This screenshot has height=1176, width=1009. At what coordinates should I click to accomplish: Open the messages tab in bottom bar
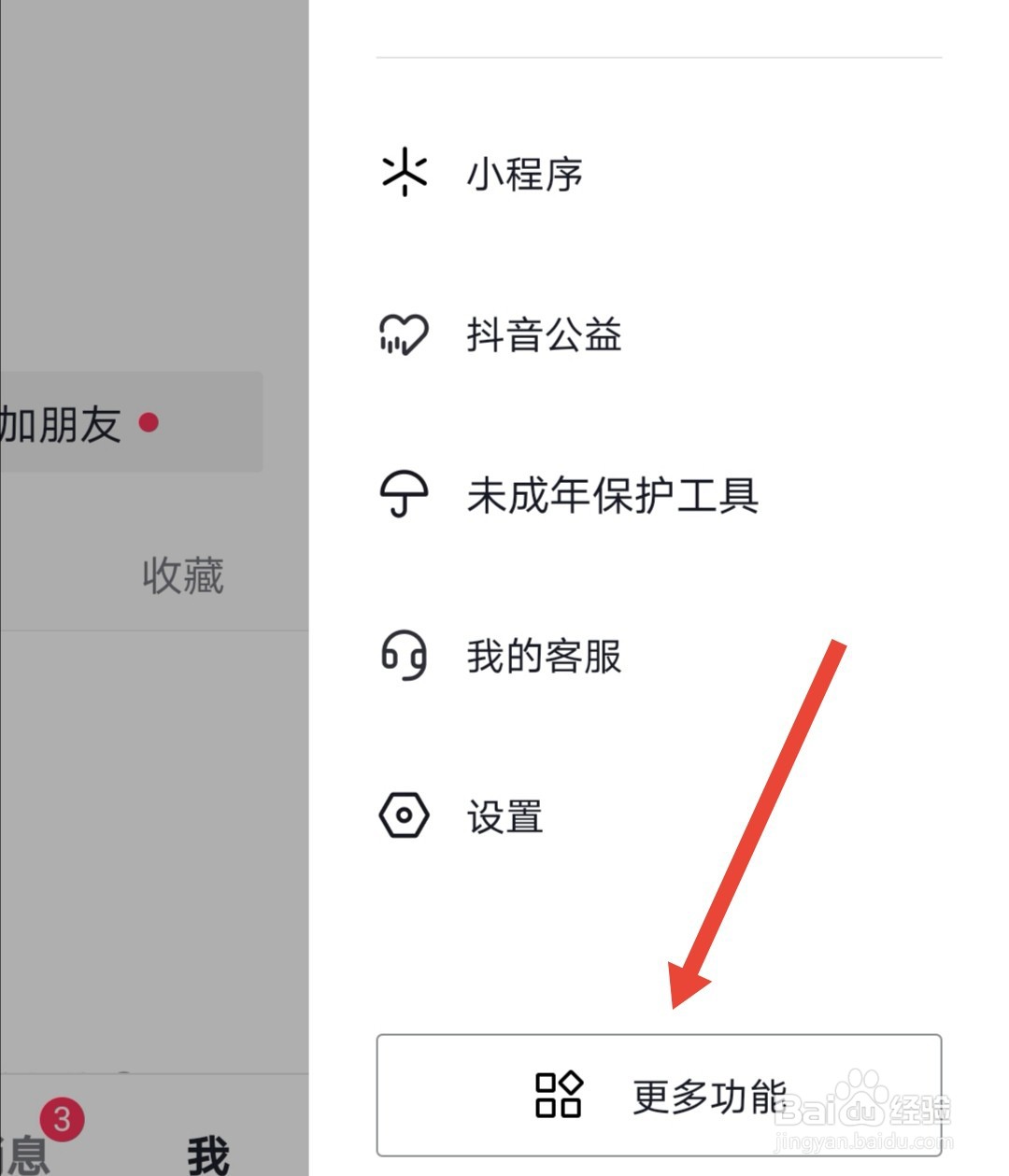[x=25, y=1154]
